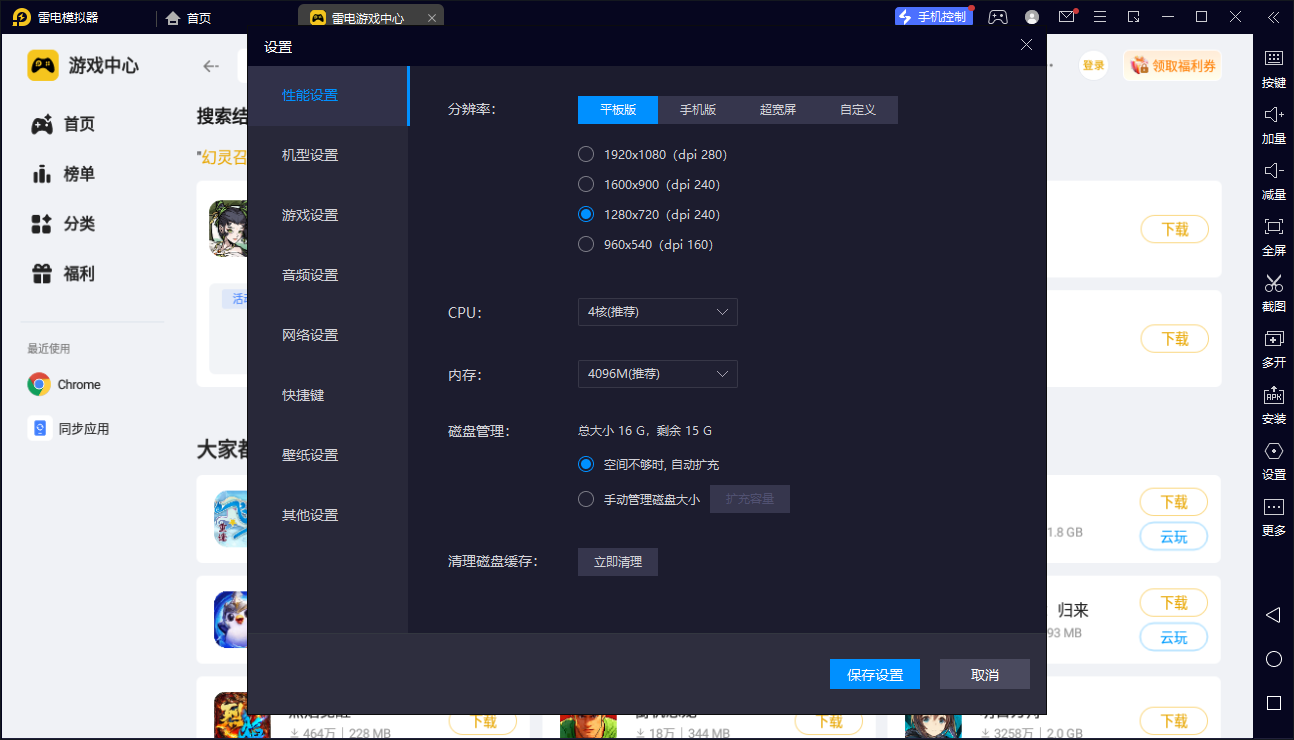Click 取消 to cancel settings

[x=985, y=675]
